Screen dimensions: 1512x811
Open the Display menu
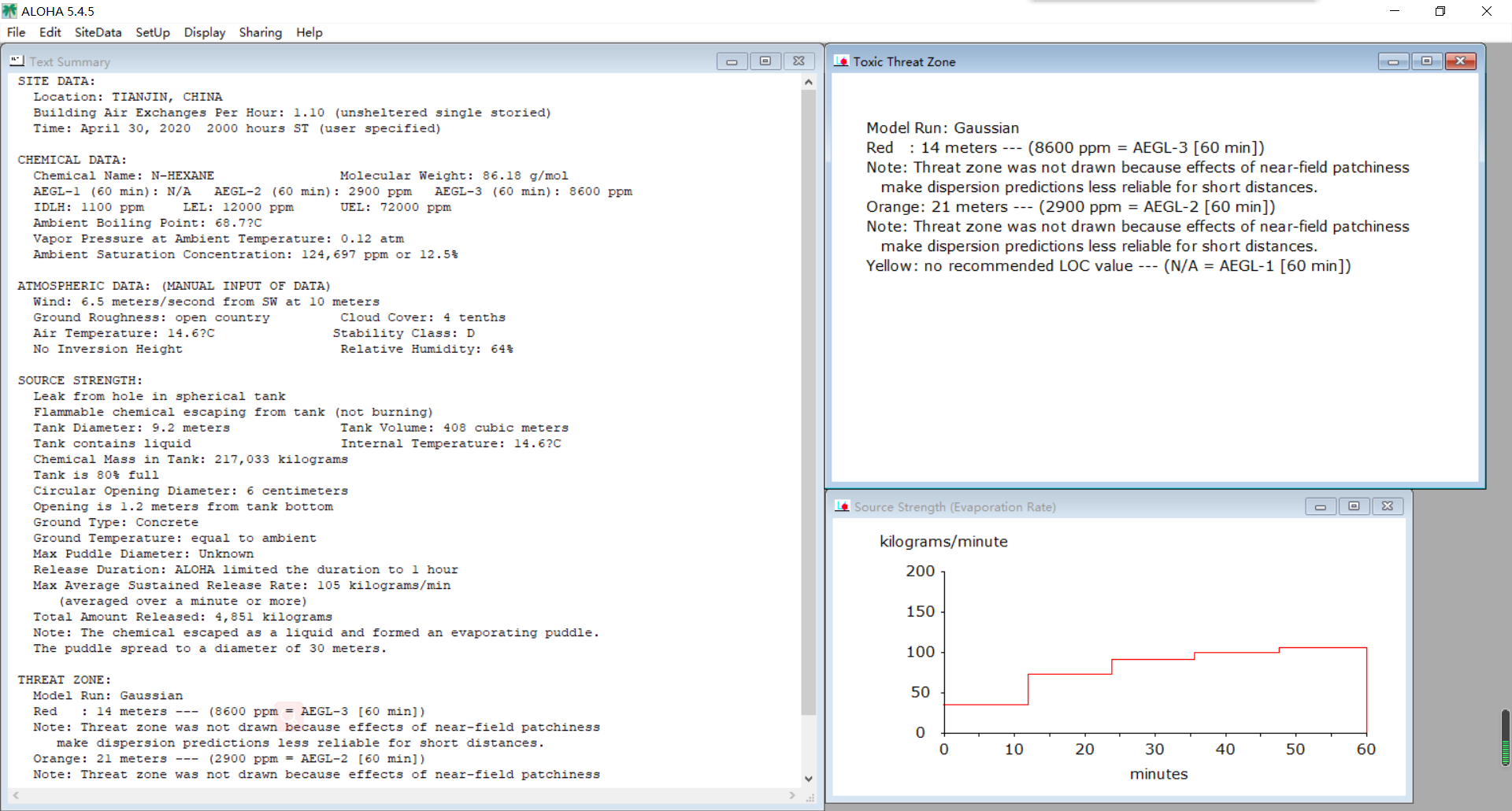(205, 32)
